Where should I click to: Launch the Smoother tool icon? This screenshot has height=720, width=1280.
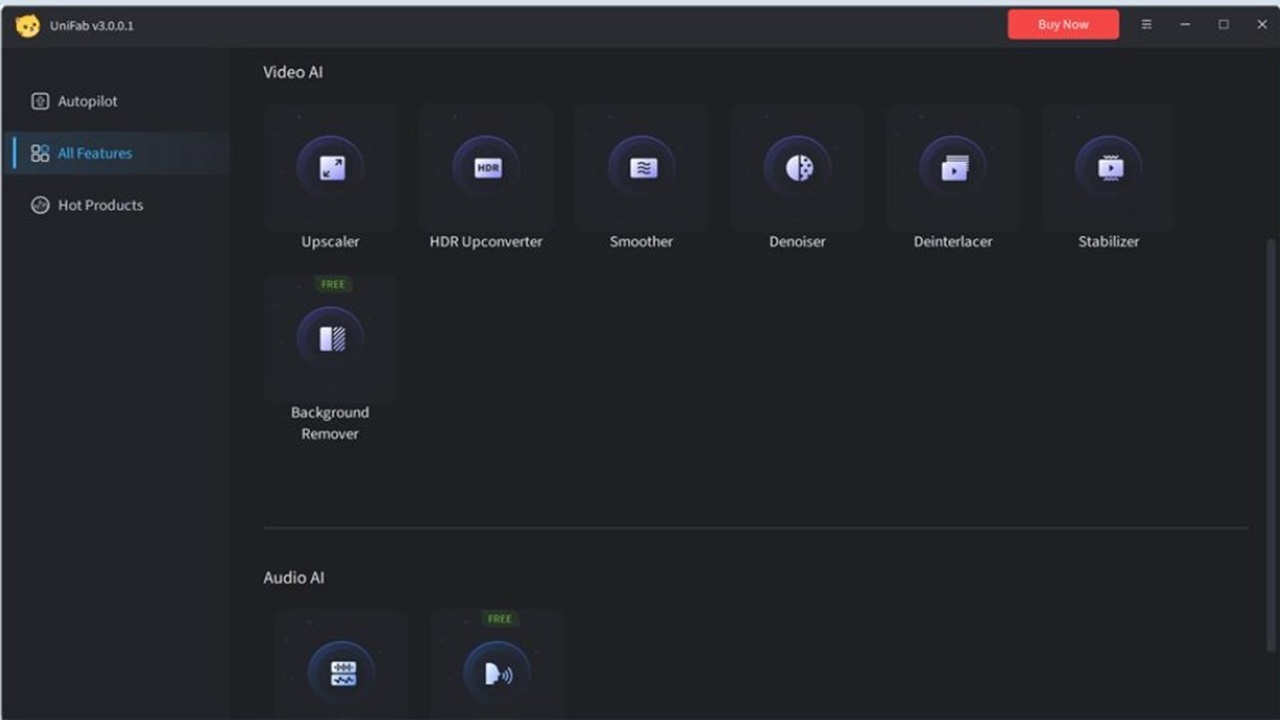pos(643,168)
